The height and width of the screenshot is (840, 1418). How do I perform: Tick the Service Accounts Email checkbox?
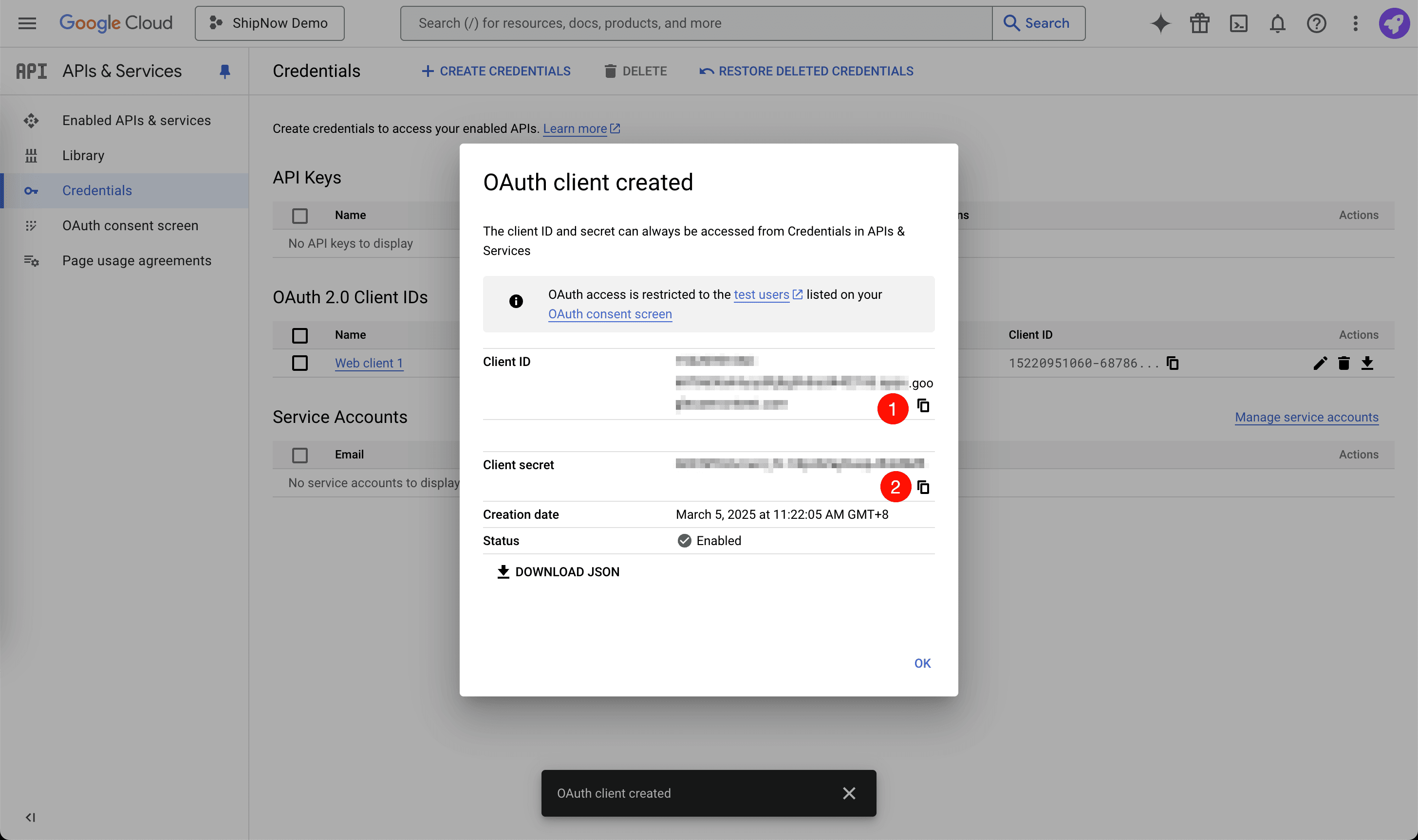299,455
